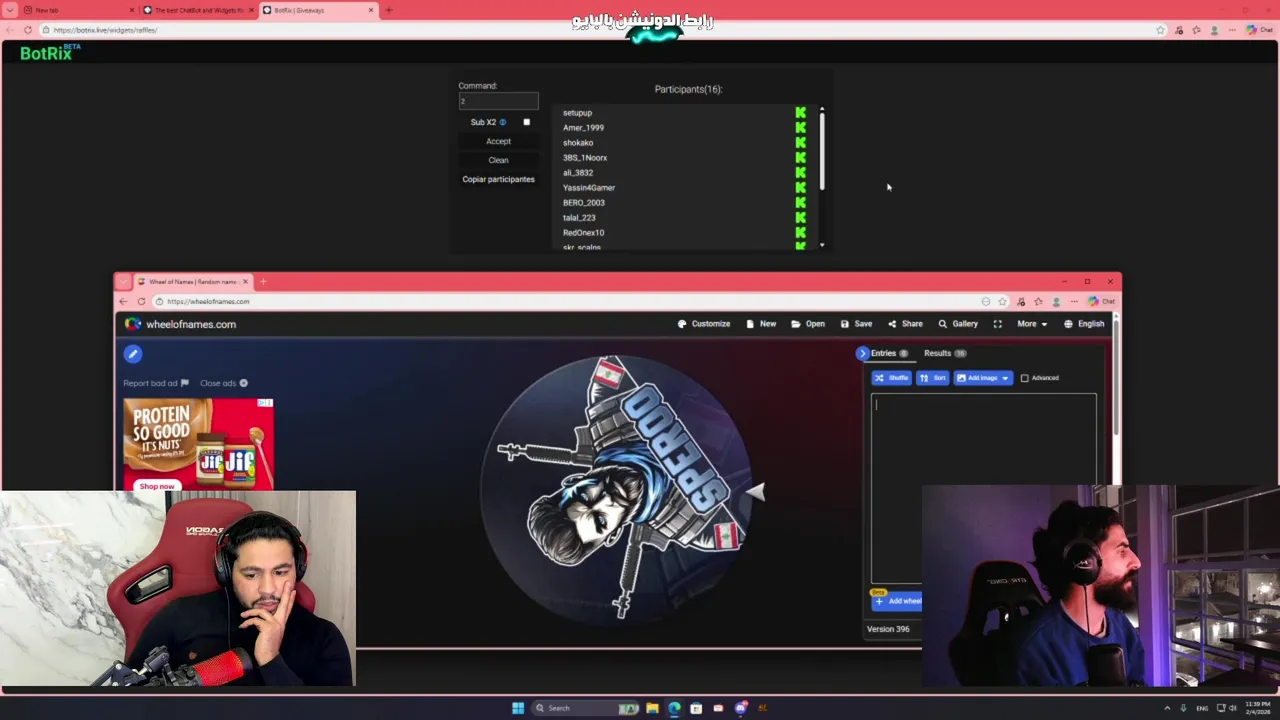Toggle the Sub X2 checkbox

(527, 122)
